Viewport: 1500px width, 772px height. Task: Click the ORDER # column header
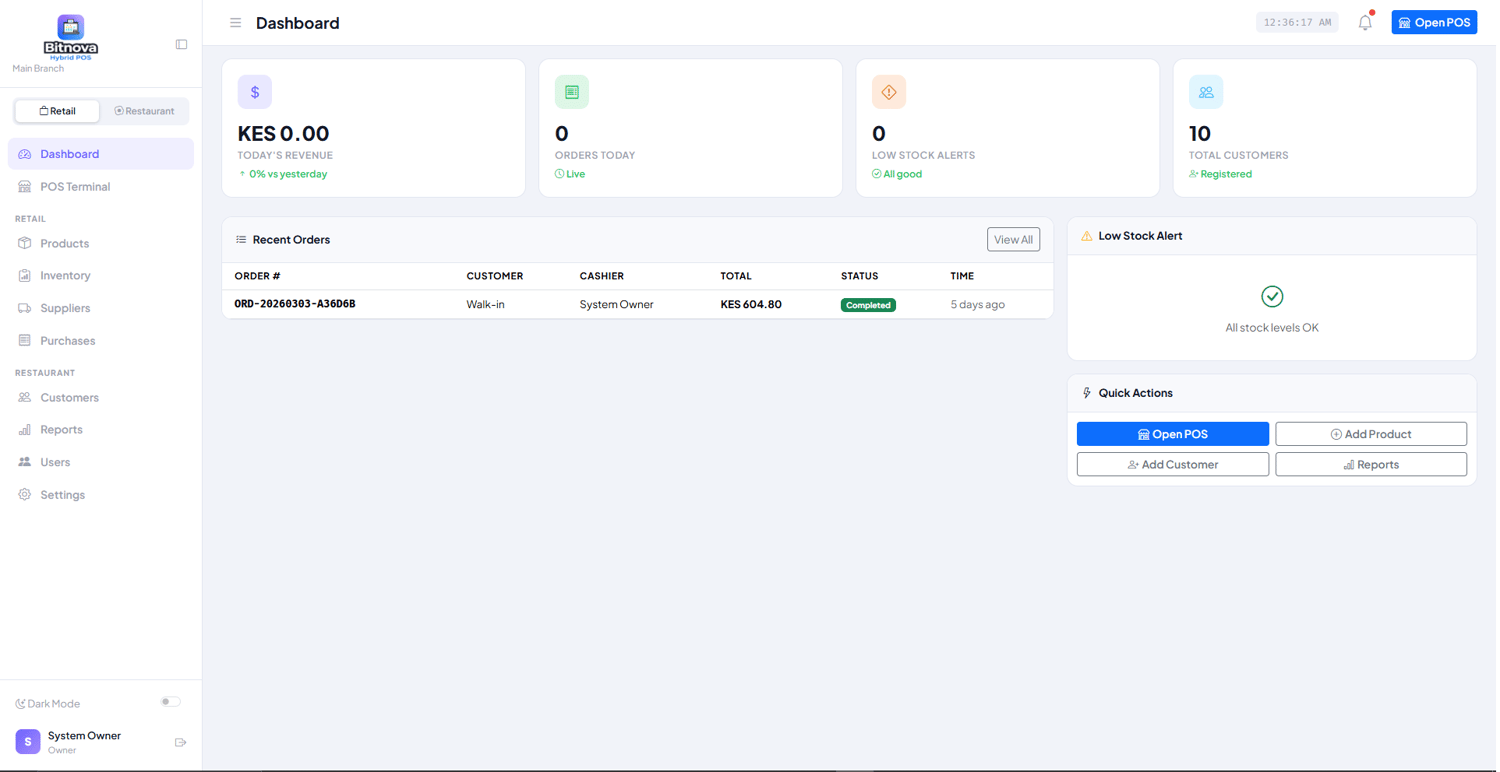click(257, 276)
